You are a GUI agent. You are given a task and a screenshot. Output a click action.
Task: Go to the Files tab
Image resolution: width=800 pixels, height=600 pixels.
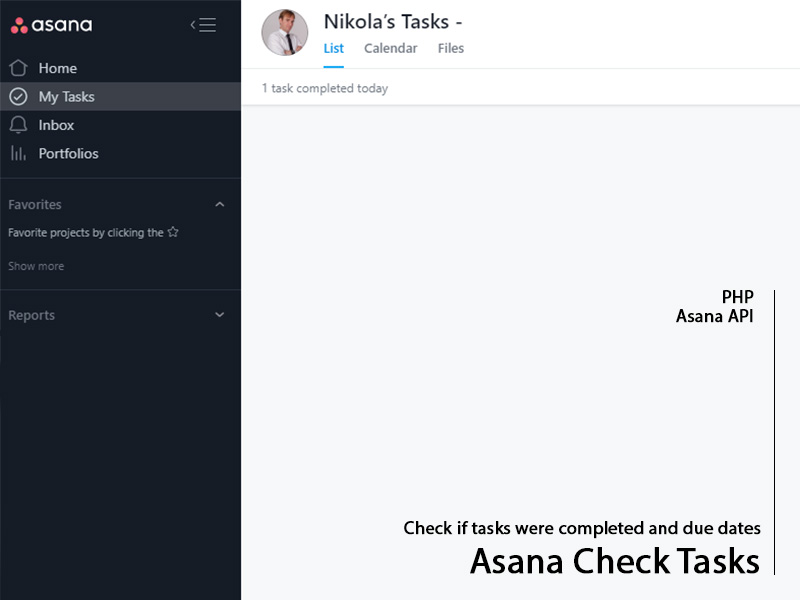pyautogui.click(x=451, y=48)
